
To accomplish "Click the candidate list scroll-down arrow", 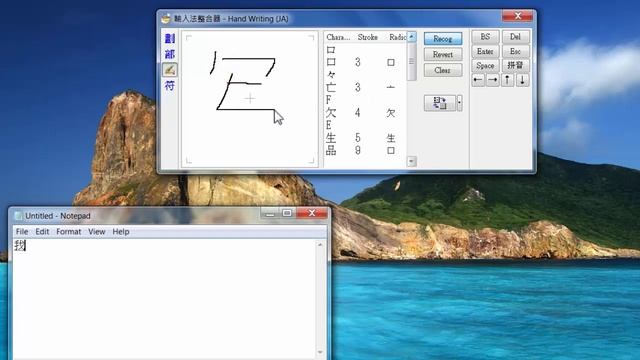I will tap(411, 161).
